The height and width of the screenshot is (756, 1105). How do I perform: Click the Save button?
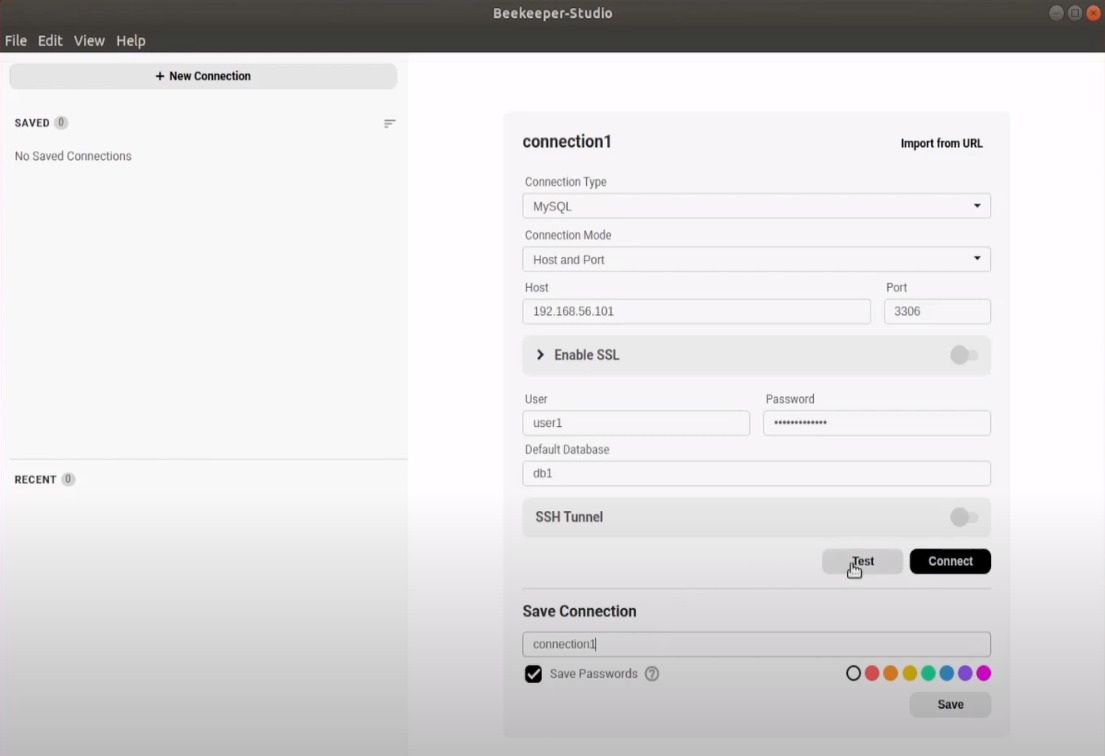pos(950,705)
